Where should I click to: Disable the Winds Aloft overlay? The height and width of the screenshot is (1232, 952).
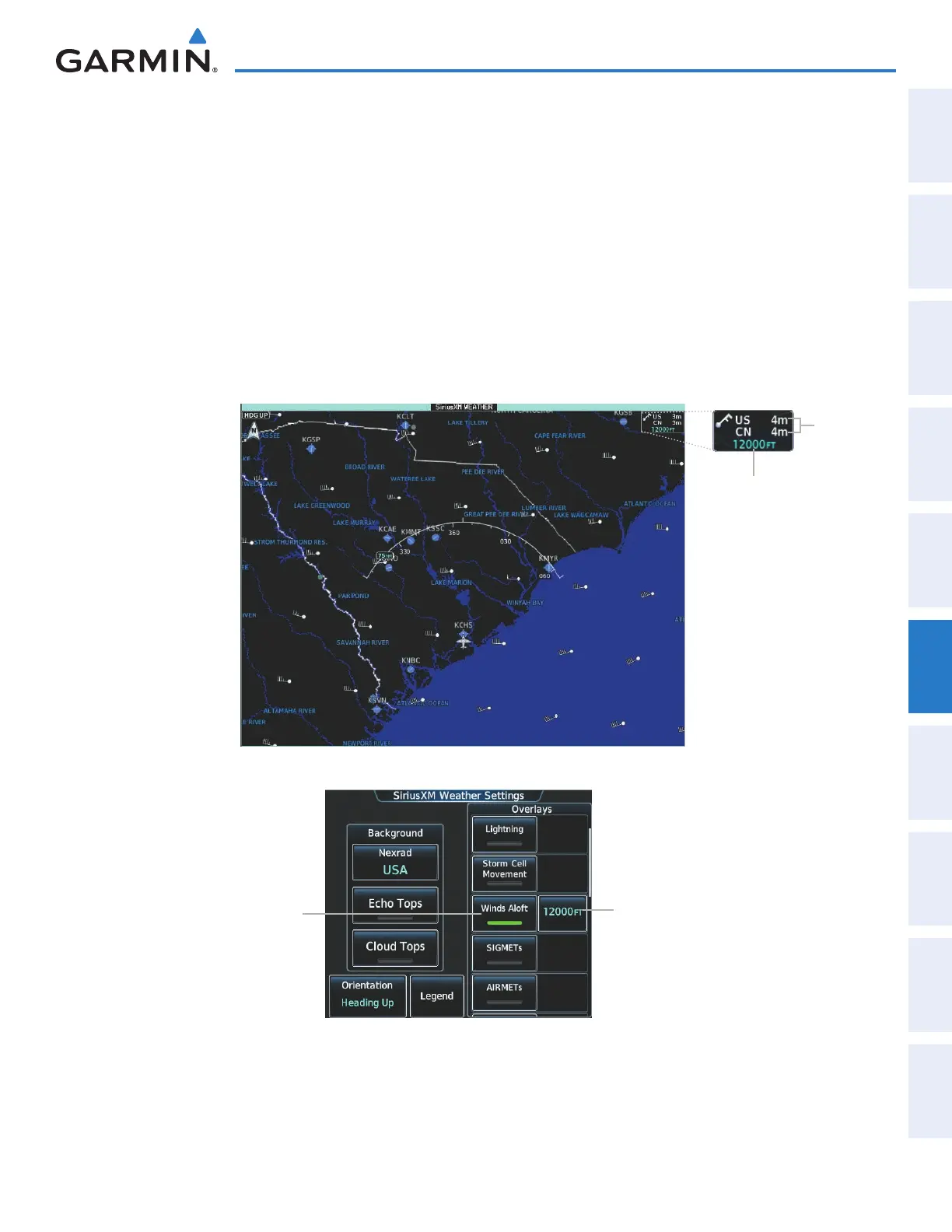(504, 913)
